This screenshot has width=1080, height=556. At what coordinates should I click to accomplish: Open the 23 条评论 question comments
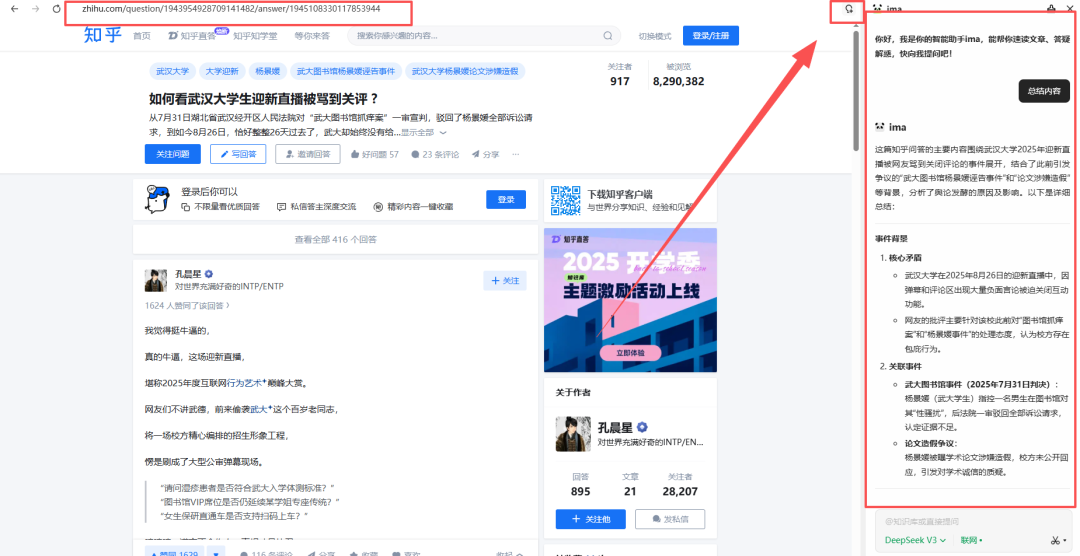click(x=435, y=154)
